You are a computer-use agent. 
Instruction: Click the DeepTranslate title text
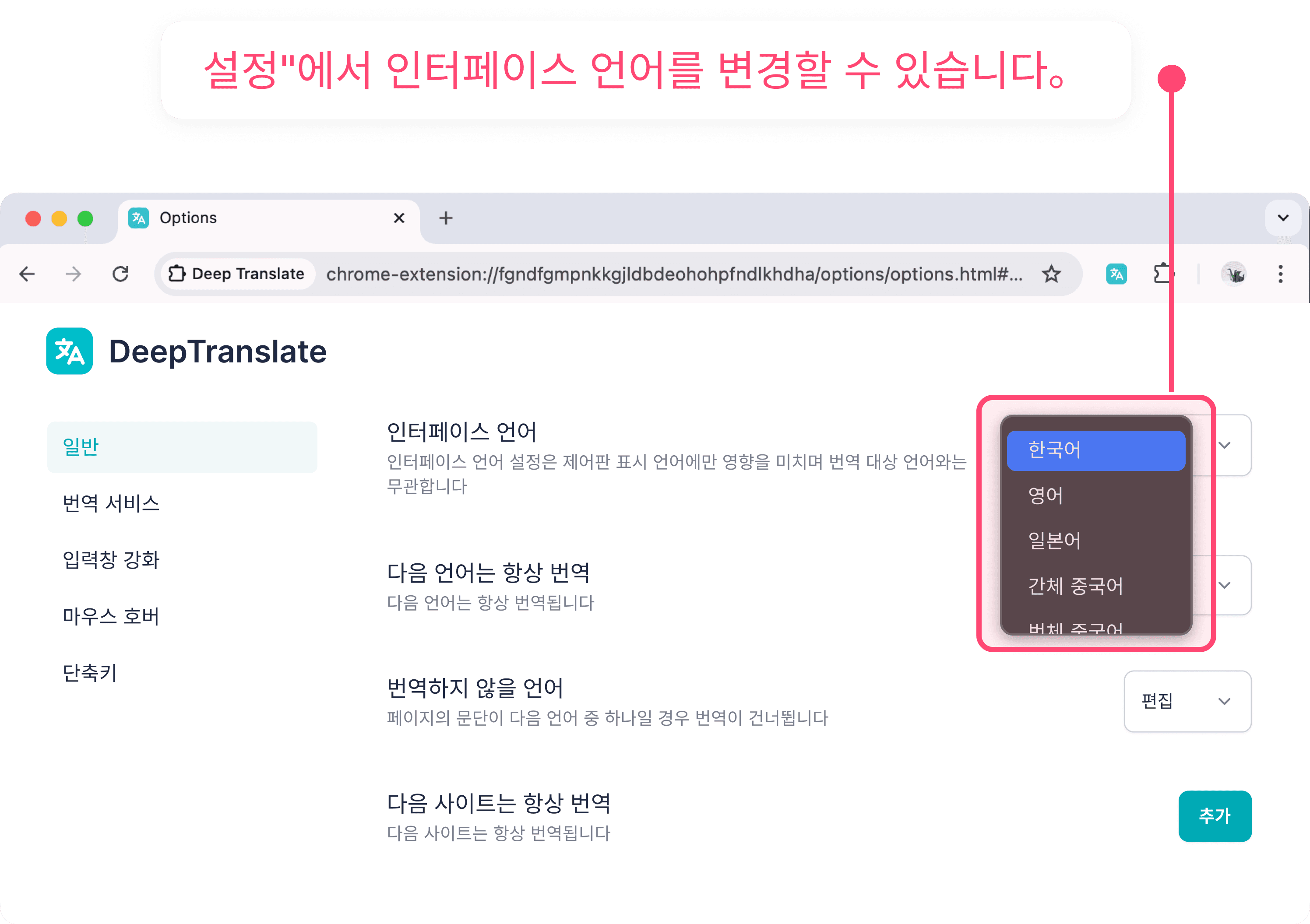coord(218,351)
